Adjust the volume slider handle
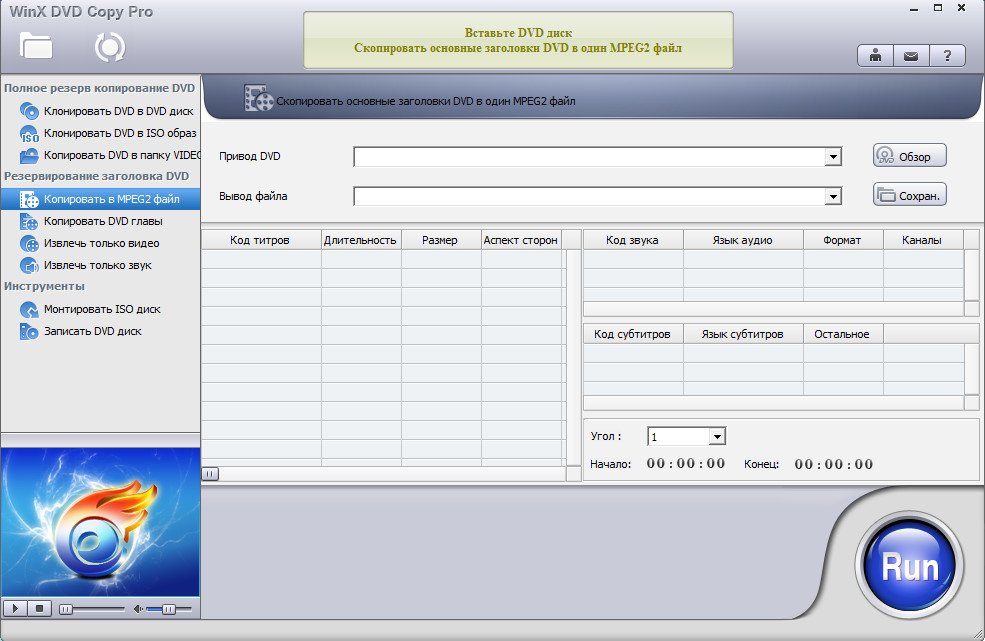Image resolution: width=985 pixels, height=641 pixels. (x=168, y=609)
